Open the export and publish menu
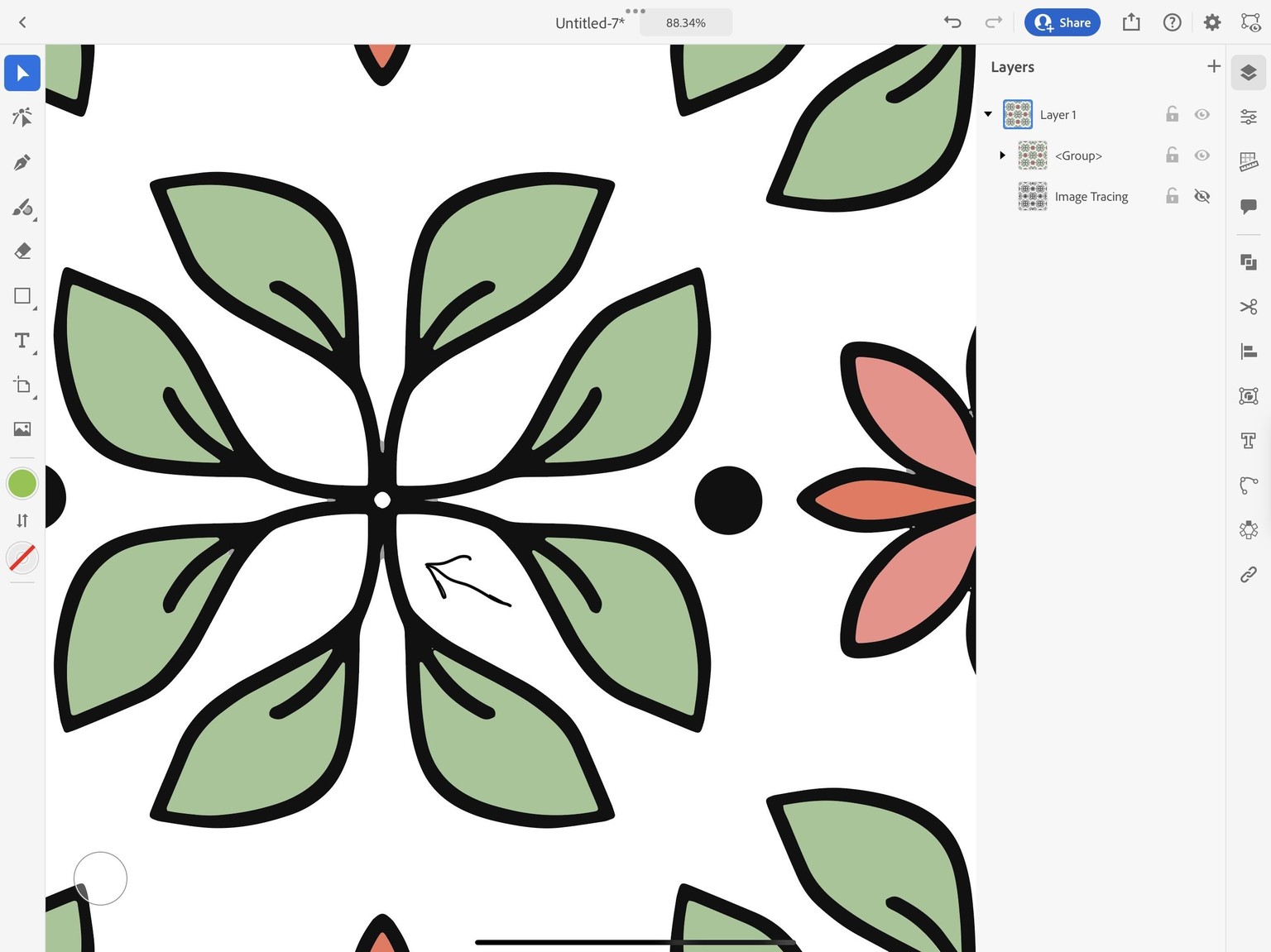 (1131, 22)
